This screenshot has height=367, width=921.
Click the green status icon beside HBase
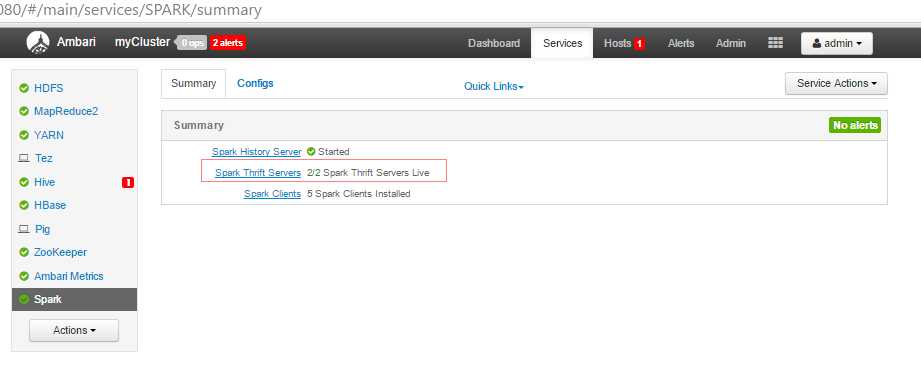click(x=24, y=206)
